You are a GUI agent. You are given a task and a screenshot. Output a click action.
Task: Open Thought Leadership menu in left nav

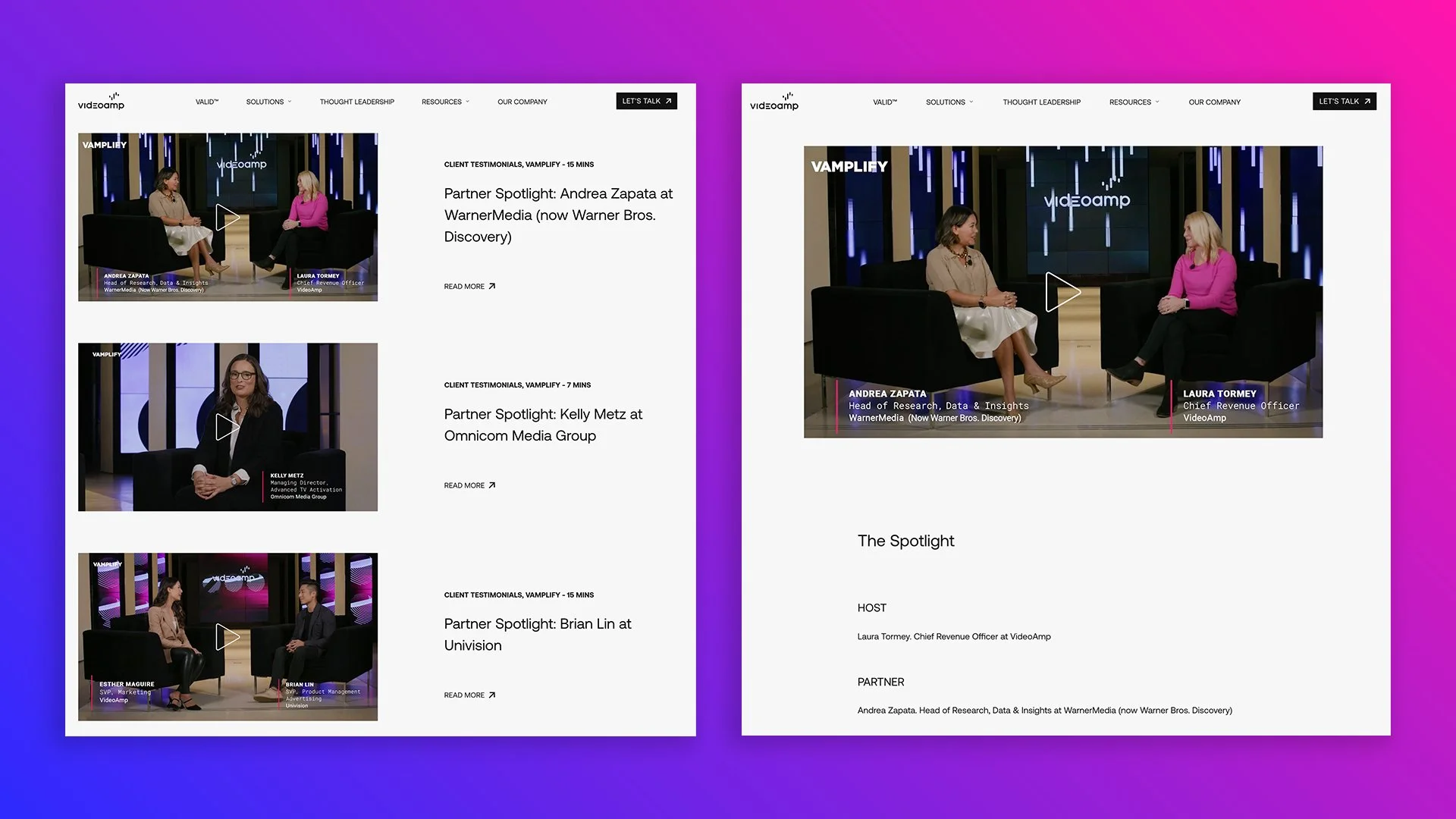click(356, 102)
